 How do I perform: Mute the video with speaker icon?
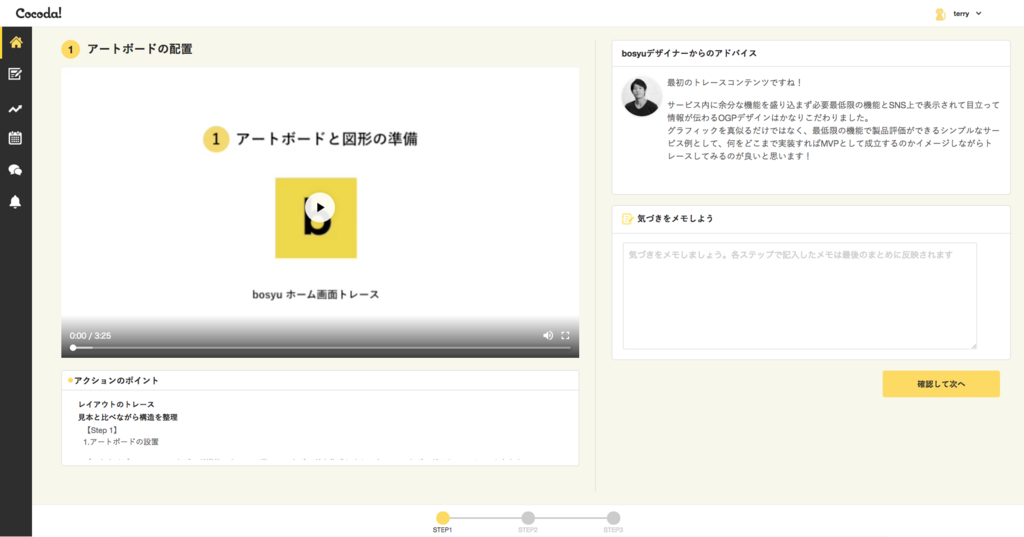548,335
